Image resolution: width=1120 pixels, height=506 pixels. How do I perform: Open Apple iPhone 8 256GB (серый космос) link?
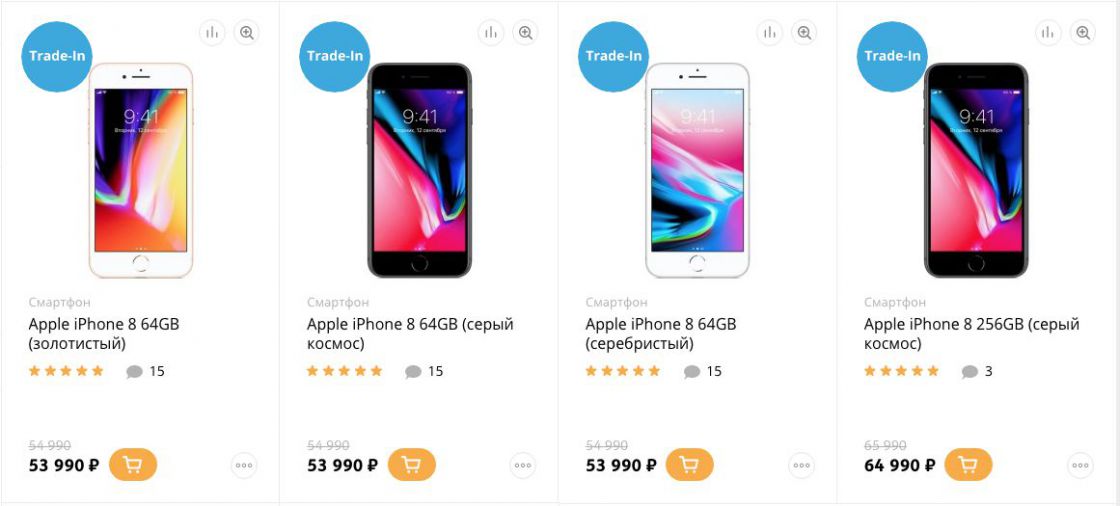(971, 334)
